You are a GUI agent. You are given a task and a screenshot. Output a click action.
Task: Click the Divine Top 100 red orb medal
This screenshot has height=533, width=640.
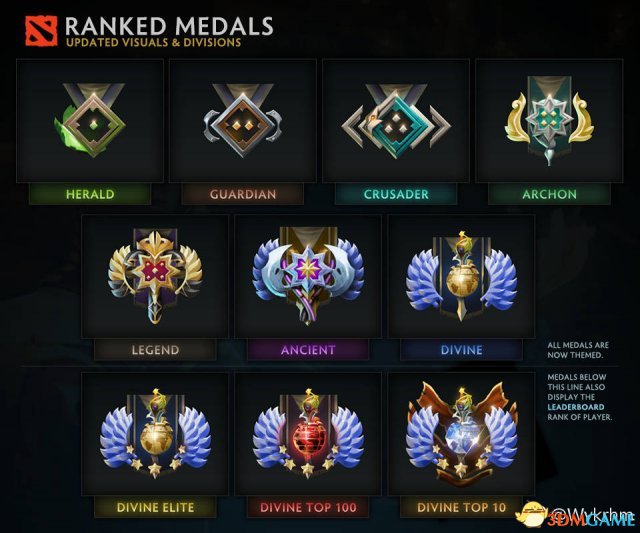pos(308,433)
